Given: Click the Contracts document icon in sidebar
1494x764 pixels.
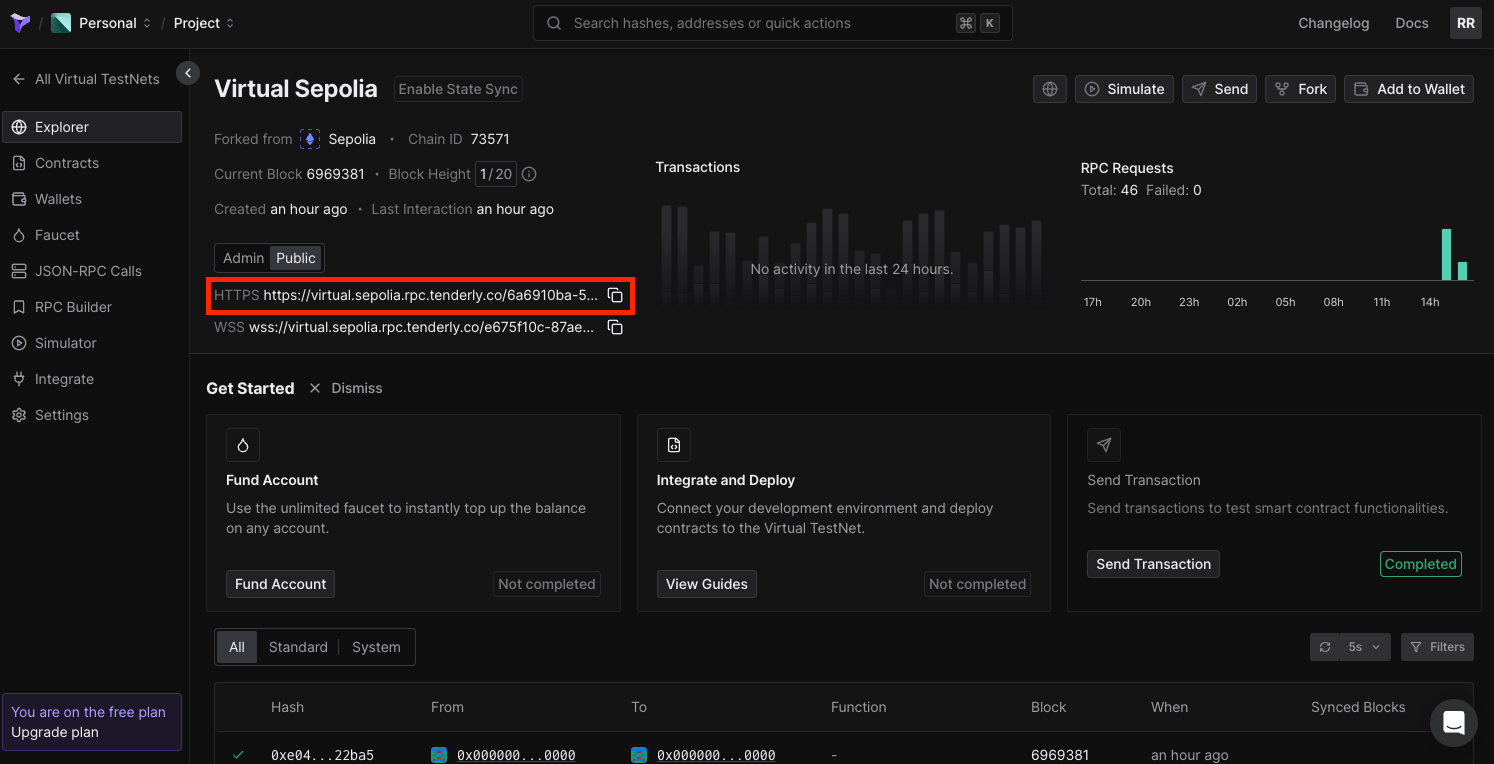Looking at the screenshot, I should pos(19,163).
